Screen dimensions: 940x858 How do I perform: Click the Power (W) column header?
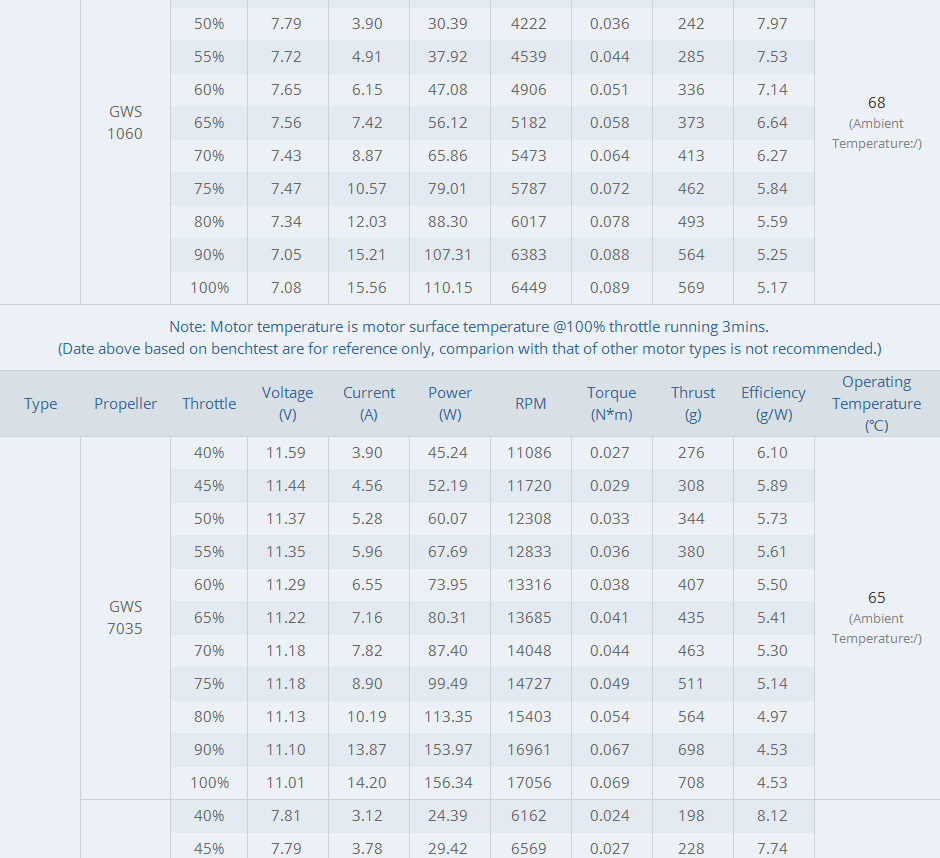click(x=449, y=403)
